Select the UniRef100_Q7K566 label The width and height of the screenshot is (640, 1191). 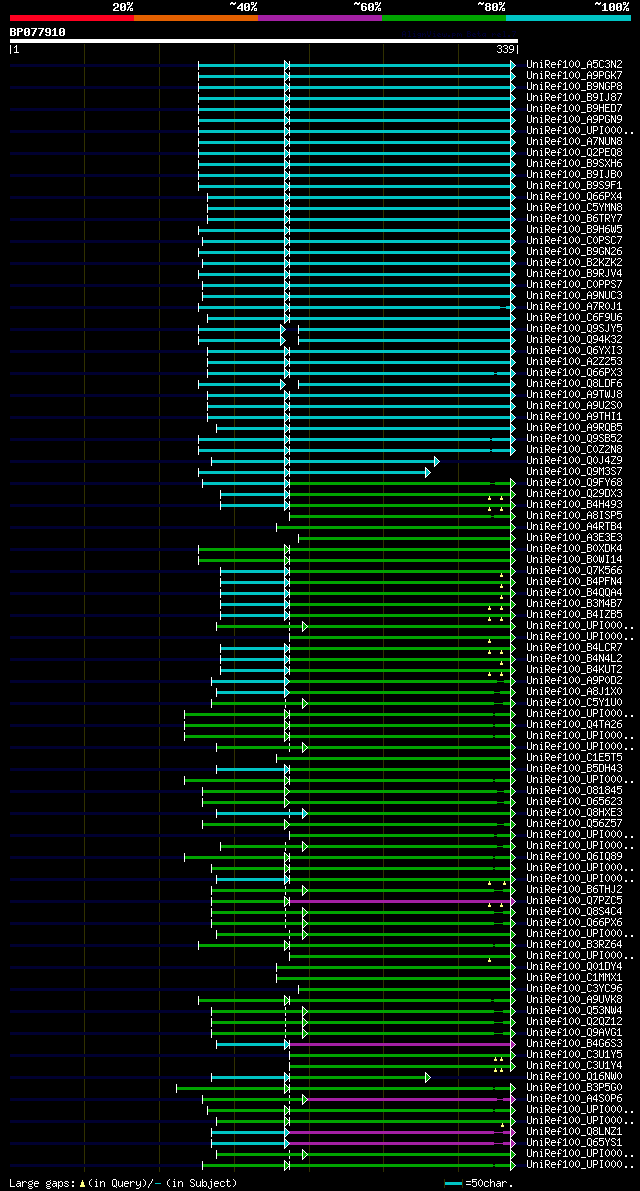coord(574,571)
